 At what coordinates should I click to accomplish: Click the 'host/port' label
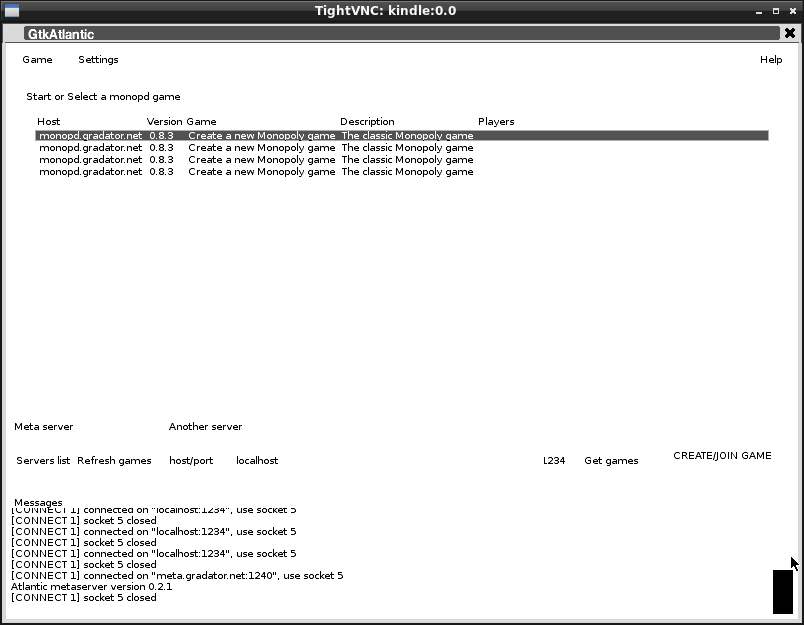191,460
